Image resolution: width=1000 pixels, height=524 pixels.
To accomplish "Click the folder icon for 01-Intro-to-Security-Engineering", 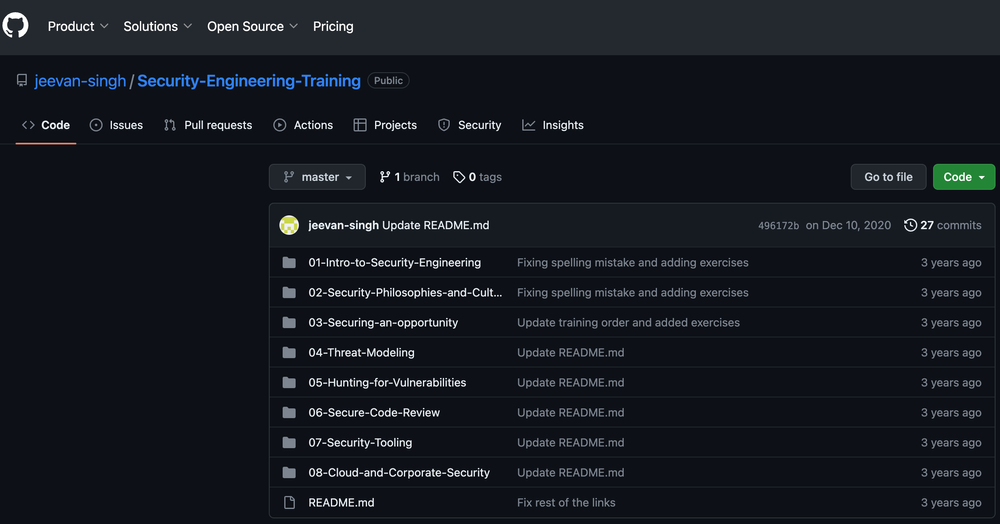I will [289, 263].
